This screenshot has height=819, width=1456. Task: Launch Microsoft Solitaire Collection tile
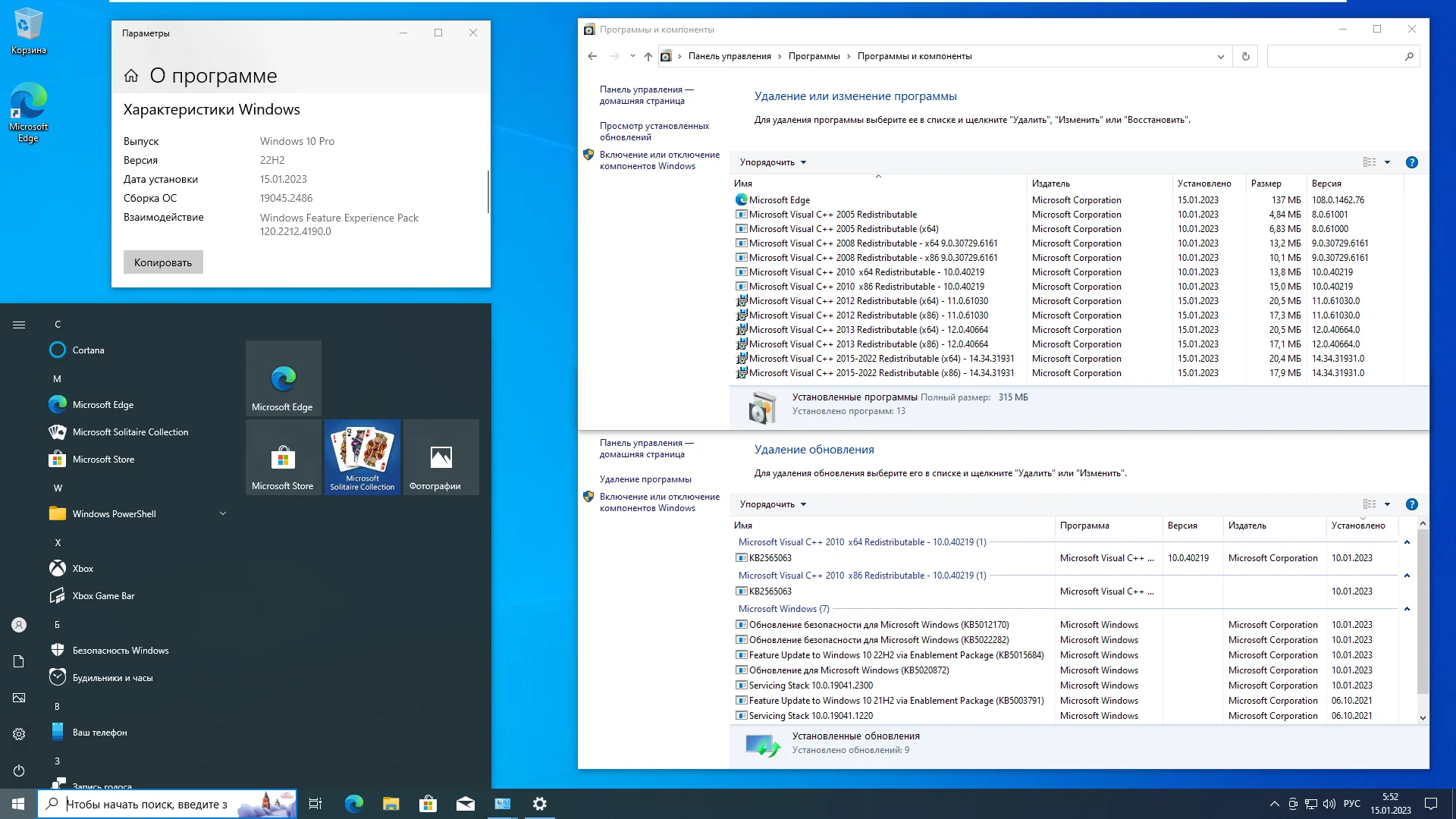362,457
